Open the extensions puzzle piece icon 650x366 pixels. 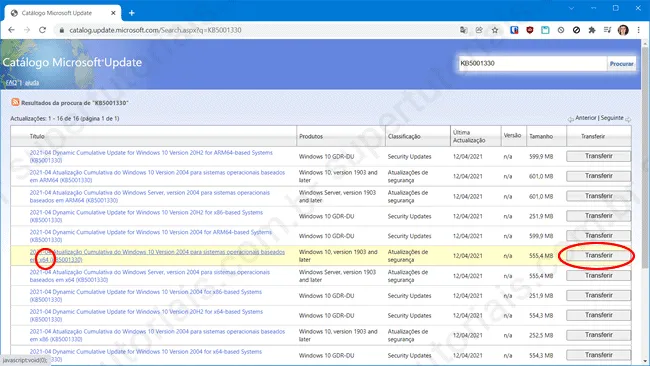(592, 30)
